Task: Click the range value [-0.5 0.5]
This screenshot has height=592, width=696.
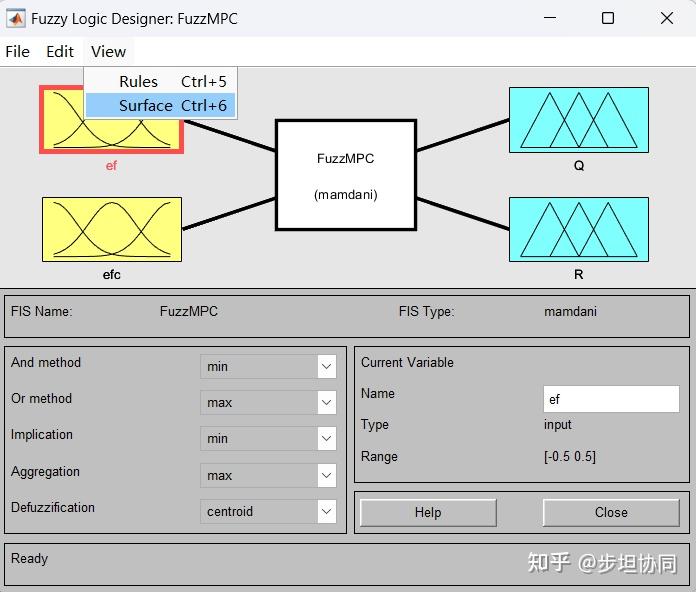Action: point(570,456)
